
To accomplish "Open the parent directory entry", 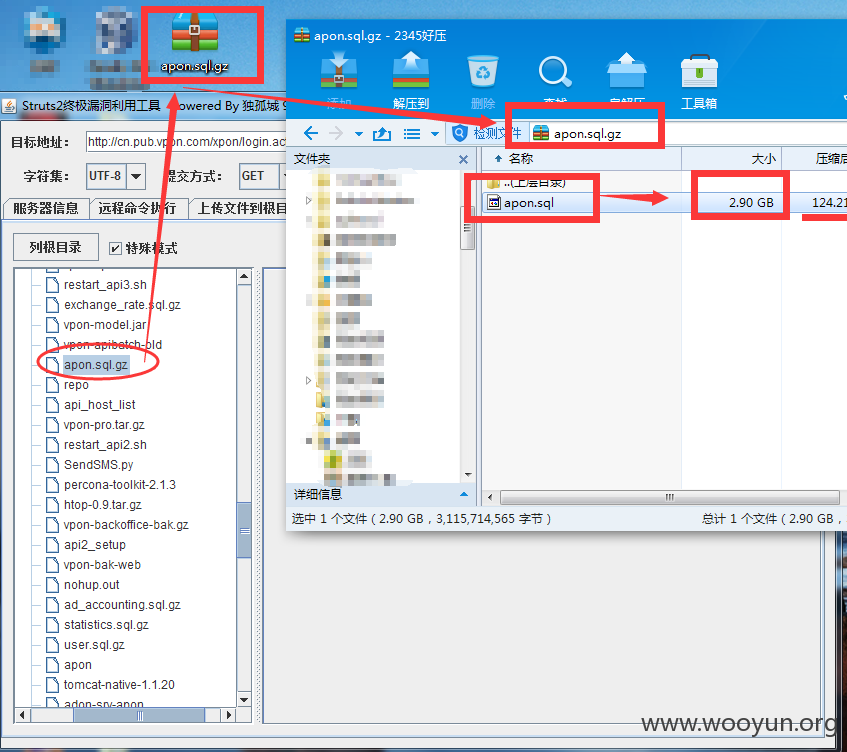I will pos(527,183).
